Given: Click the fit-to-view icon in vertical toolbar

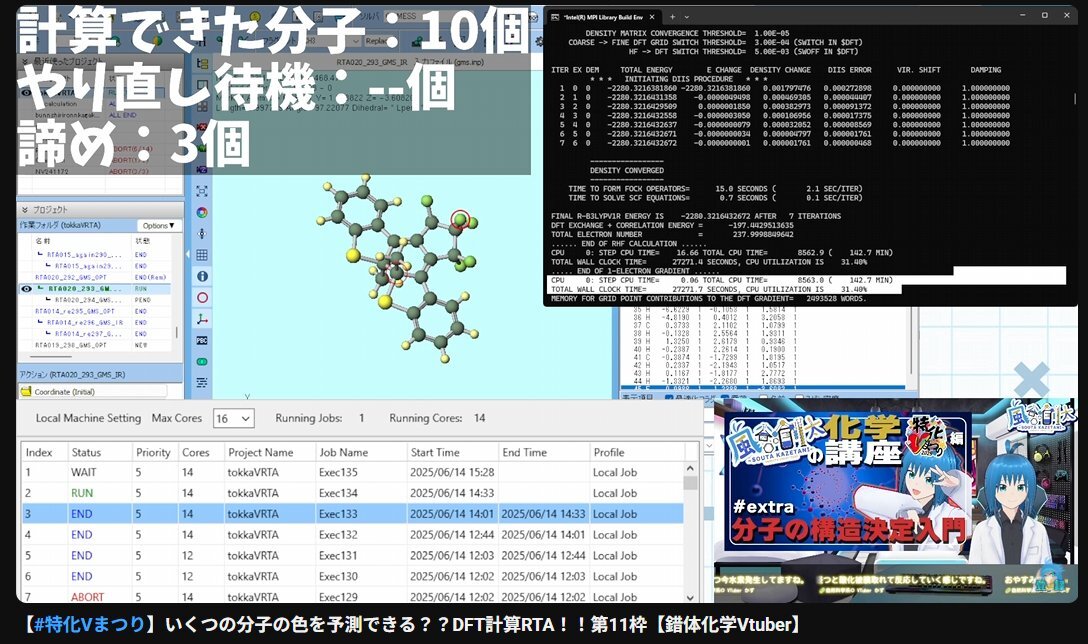Looking at the screenshot, I should [x=202, y=191].
